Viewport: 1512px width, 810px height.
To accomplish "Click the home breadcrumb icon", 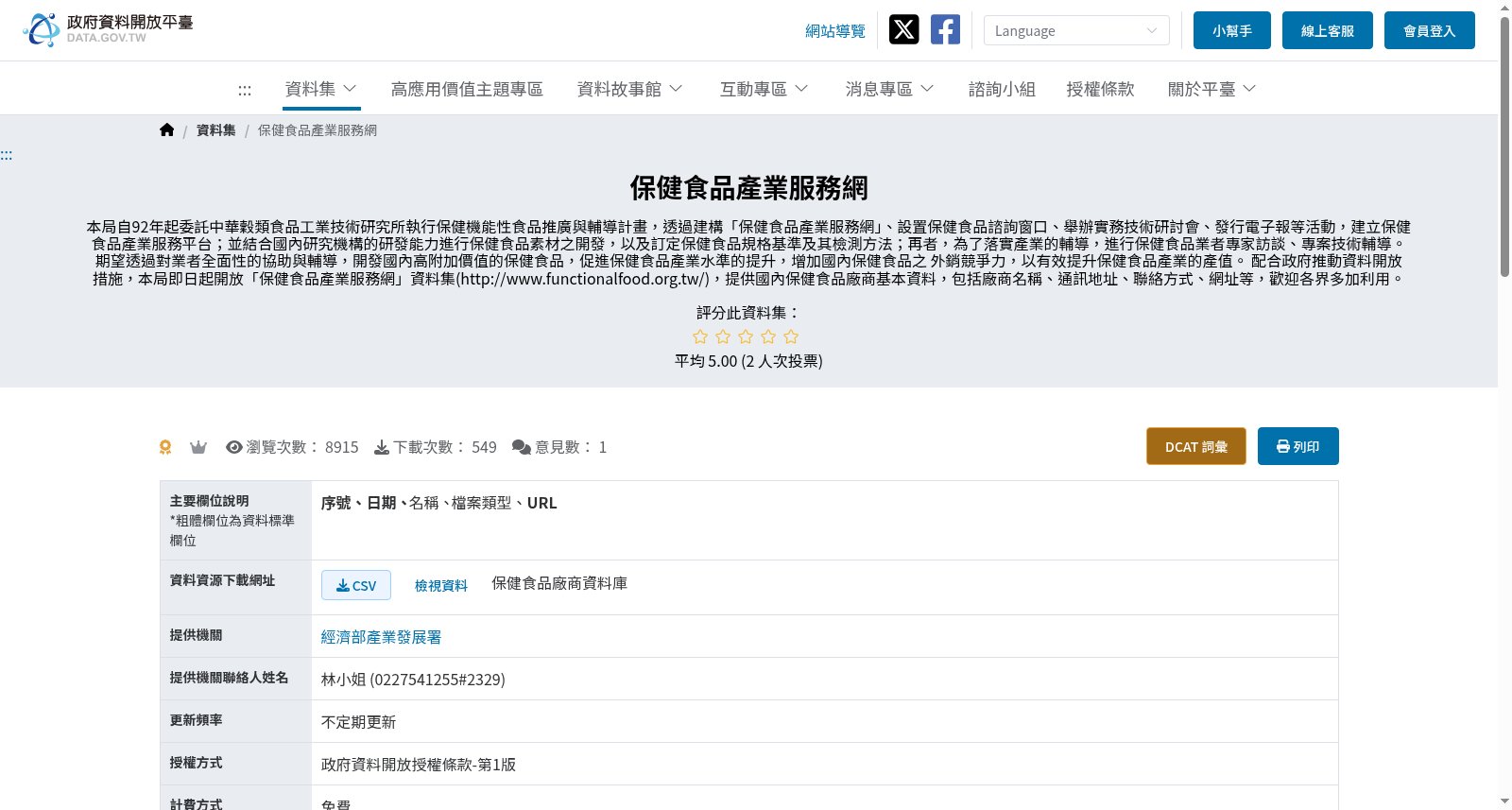I will pos(167,130).
